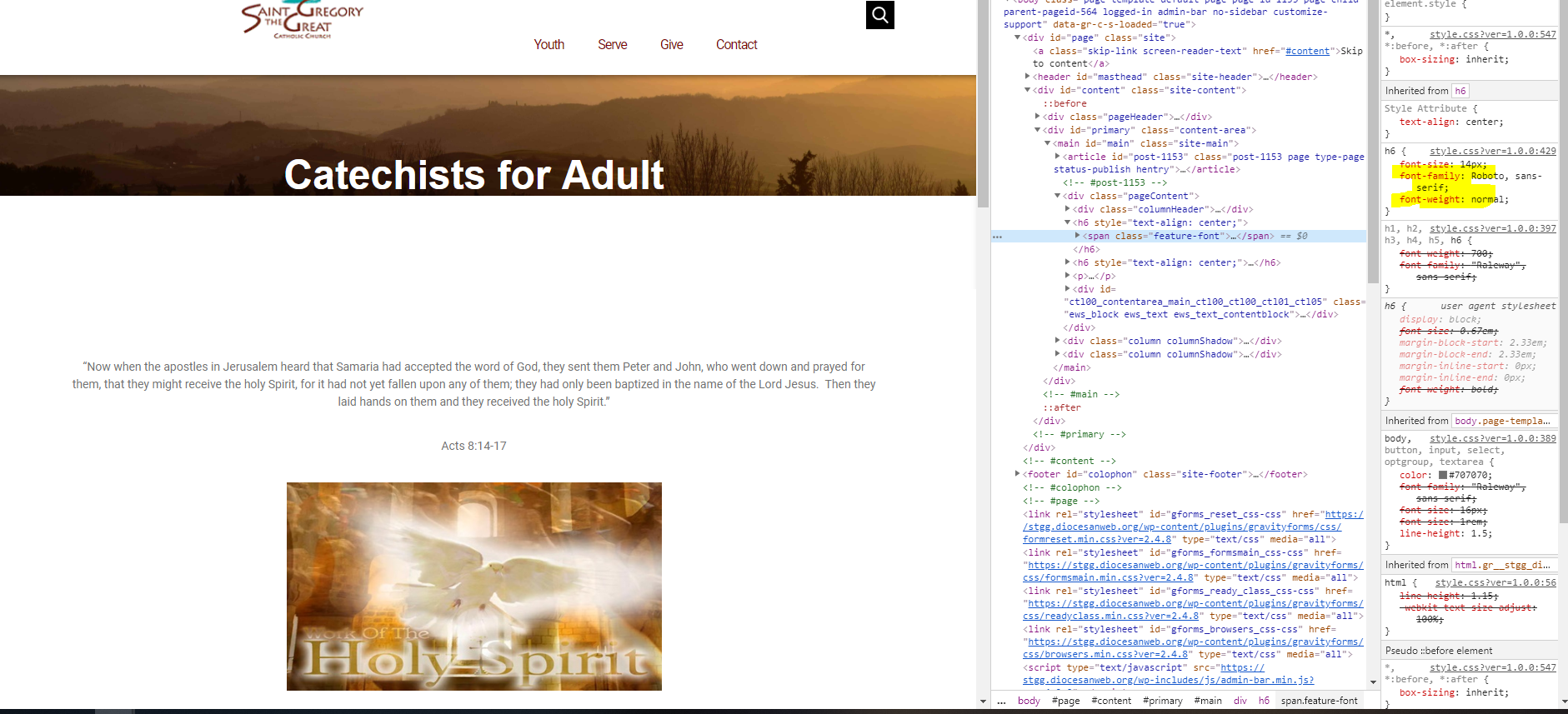Collapse the div pageContent node
Viewport: 1568px width, 714px height.
click(1058, 196)
